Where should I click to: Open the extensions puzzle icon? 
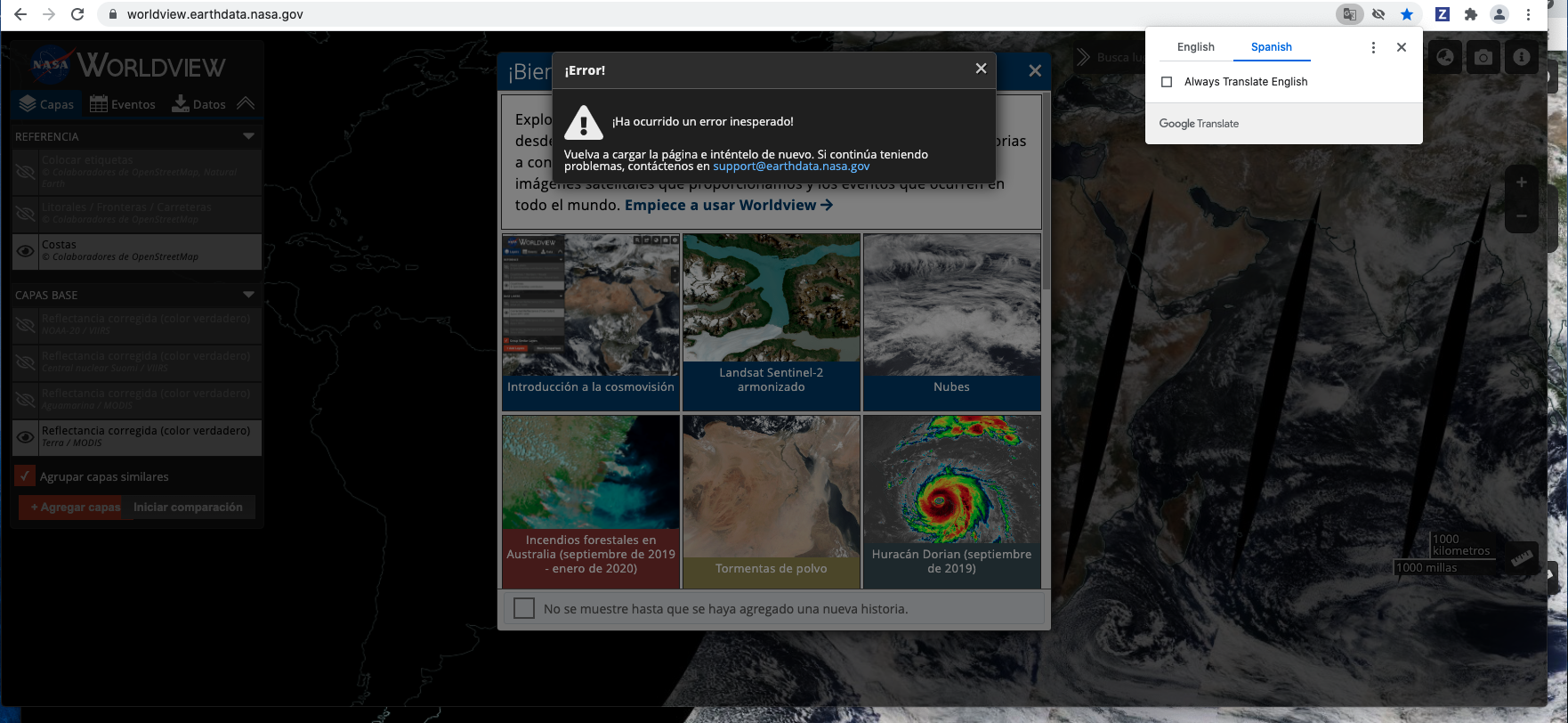(x=1471, y=14)
